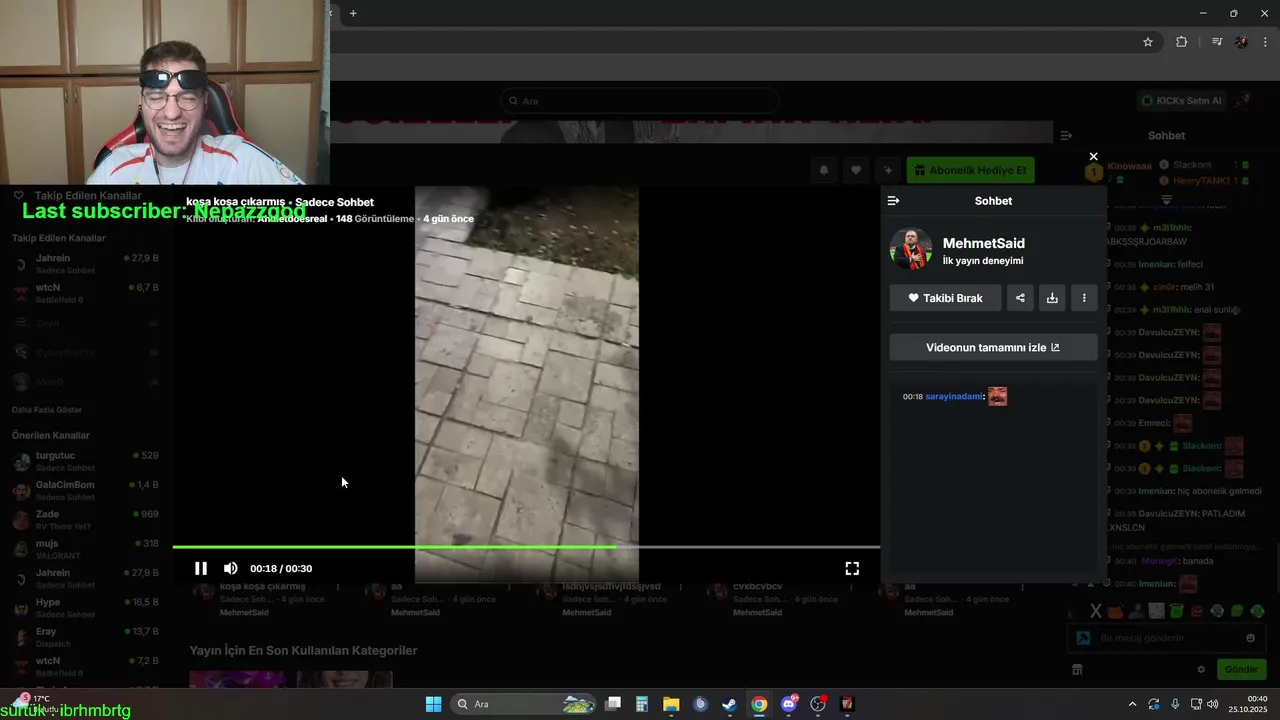Mute the clip volume
This screenshot has height=720, width=1280.
click(x=231, y=568)
